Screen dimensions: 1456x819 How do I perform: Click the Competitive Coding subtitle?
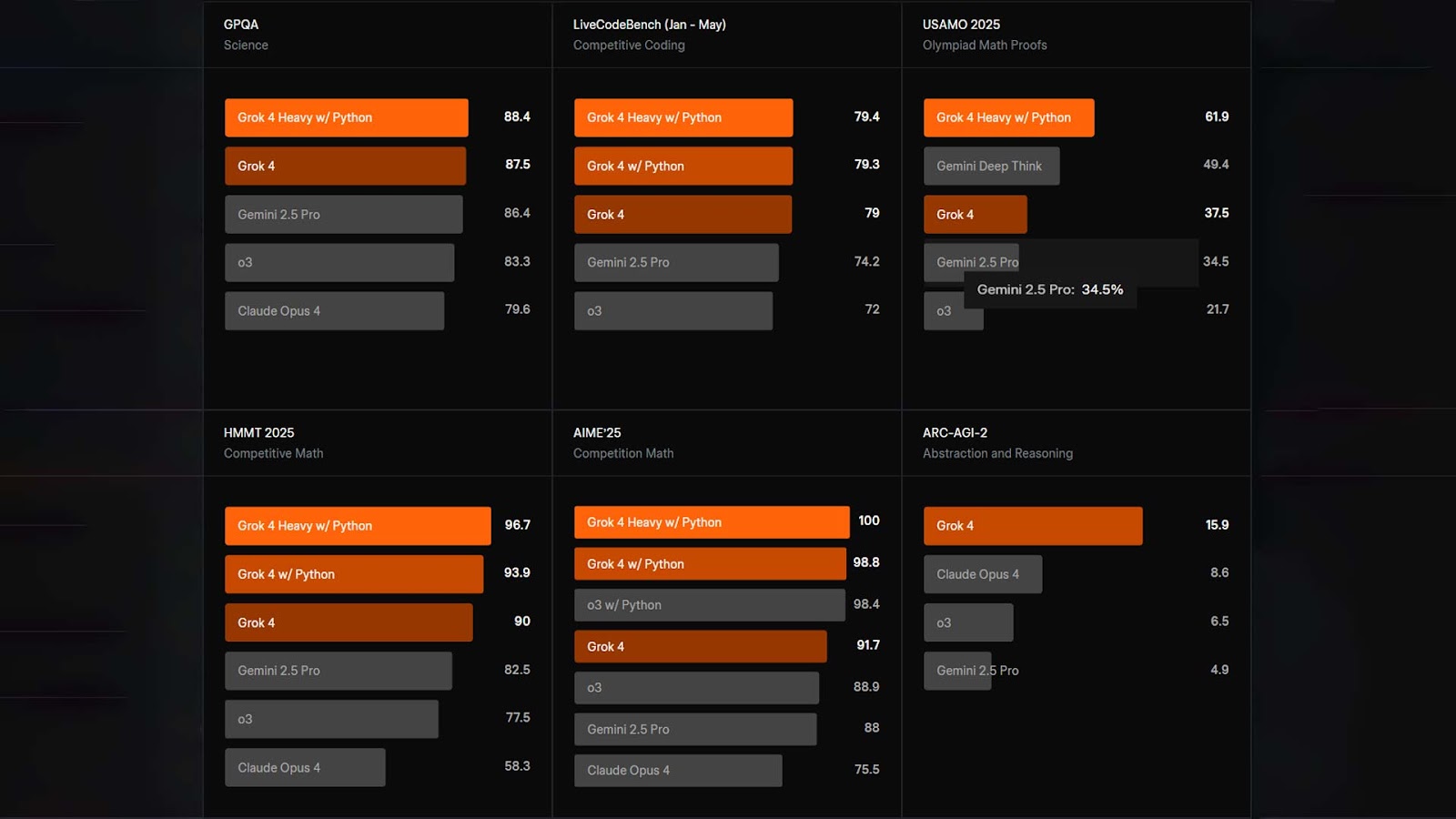[629, 45]
